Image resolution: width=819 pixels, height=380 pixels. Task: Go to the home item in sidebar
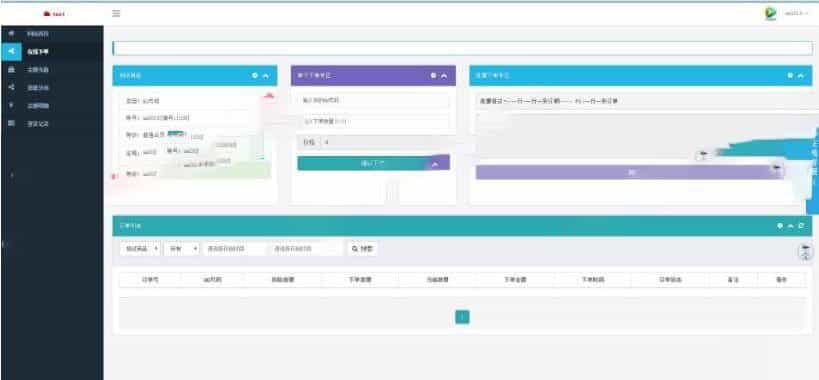[52, 34]
